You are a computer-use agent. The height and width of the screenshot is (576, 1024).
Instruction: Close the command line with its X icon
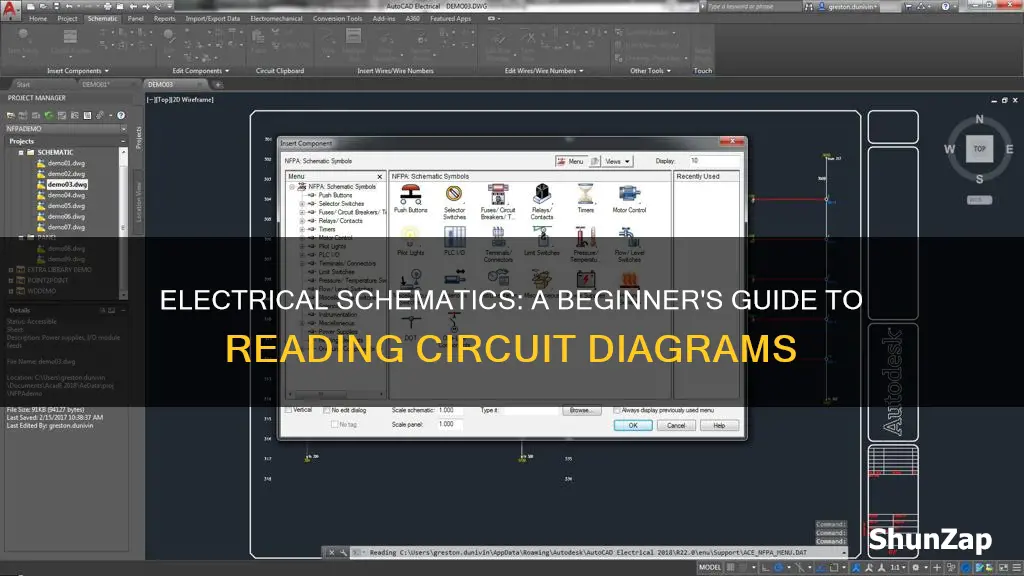tap(332, 552)
